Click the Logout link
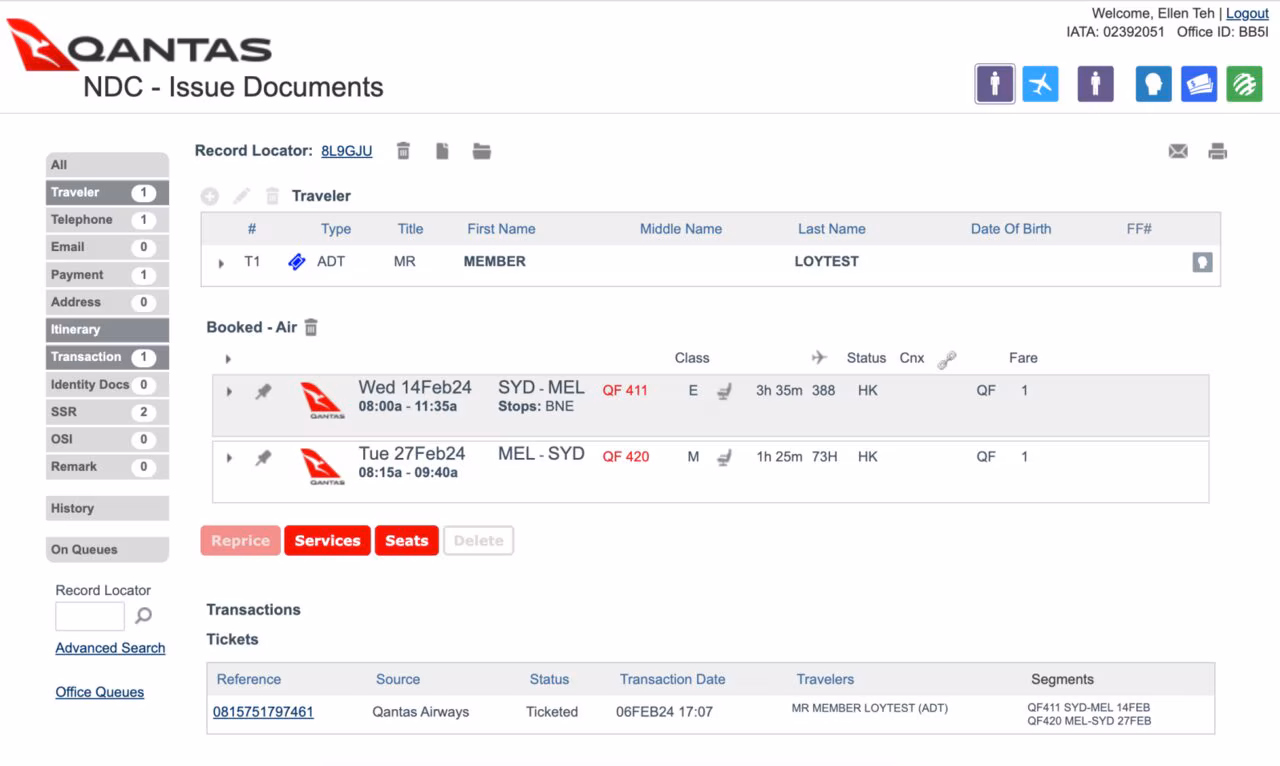The image size is (1280, 766). tap(1247, 13)
